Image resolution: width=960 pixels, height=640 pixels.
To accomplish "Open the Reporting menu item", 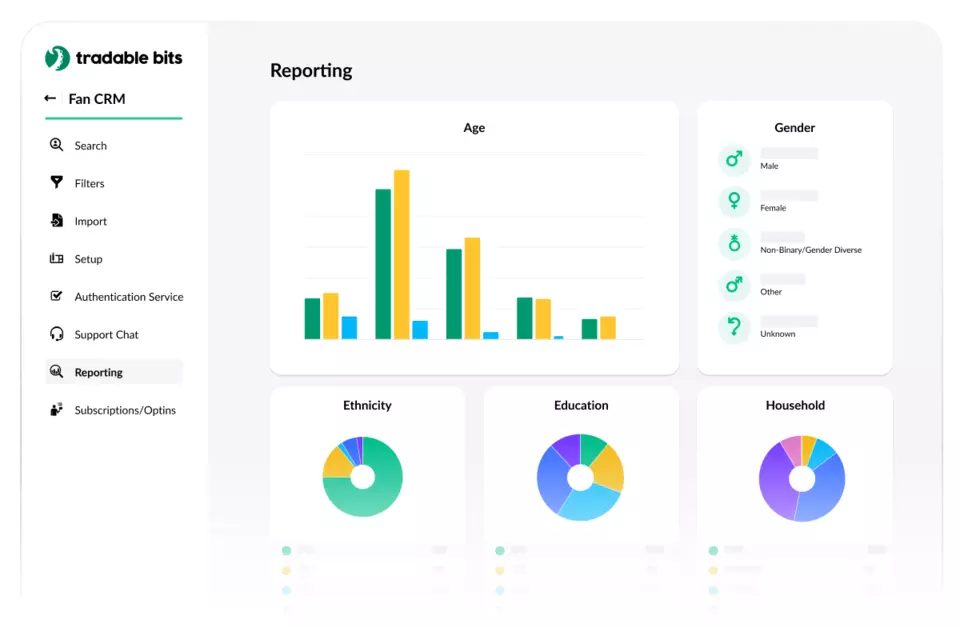I will point(98,372).
